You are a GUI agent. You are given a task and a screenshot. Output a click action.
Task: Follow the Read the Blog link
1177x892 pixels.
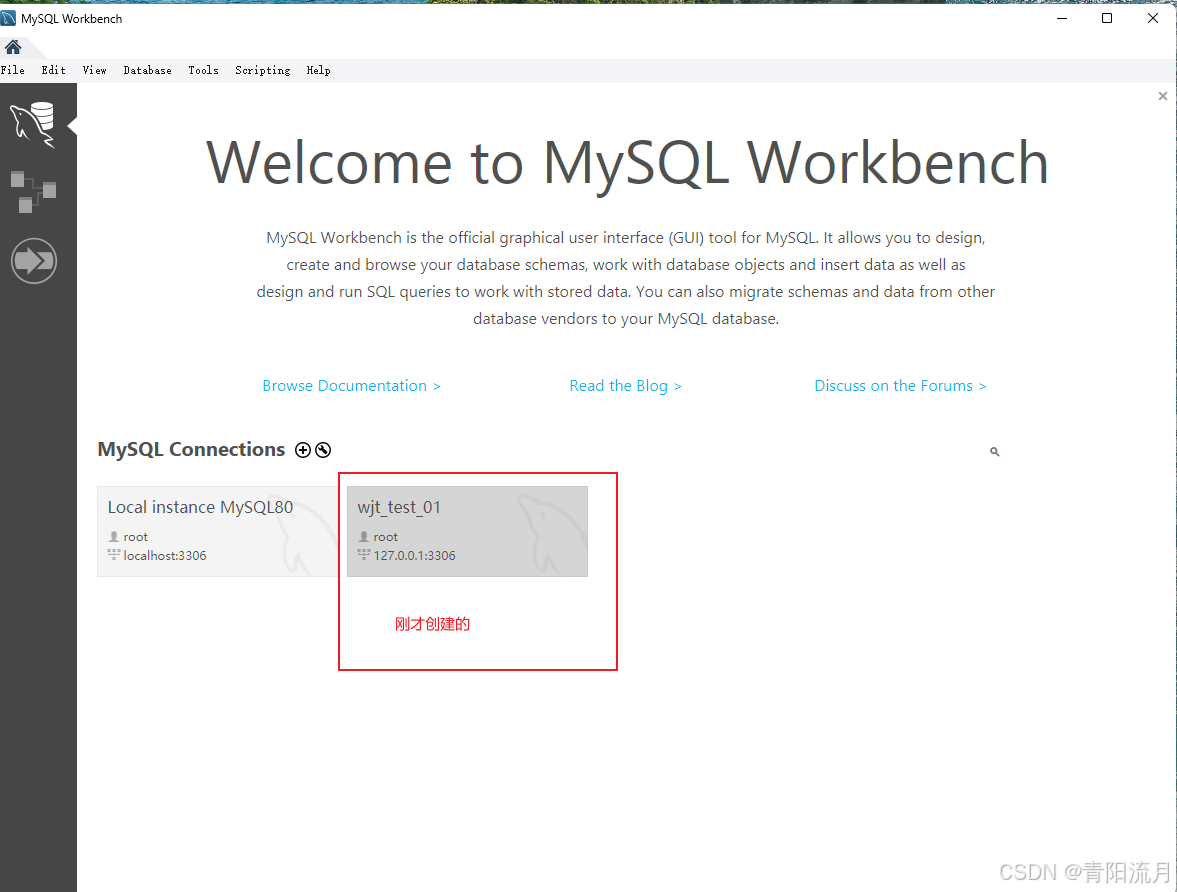[625, 386]
